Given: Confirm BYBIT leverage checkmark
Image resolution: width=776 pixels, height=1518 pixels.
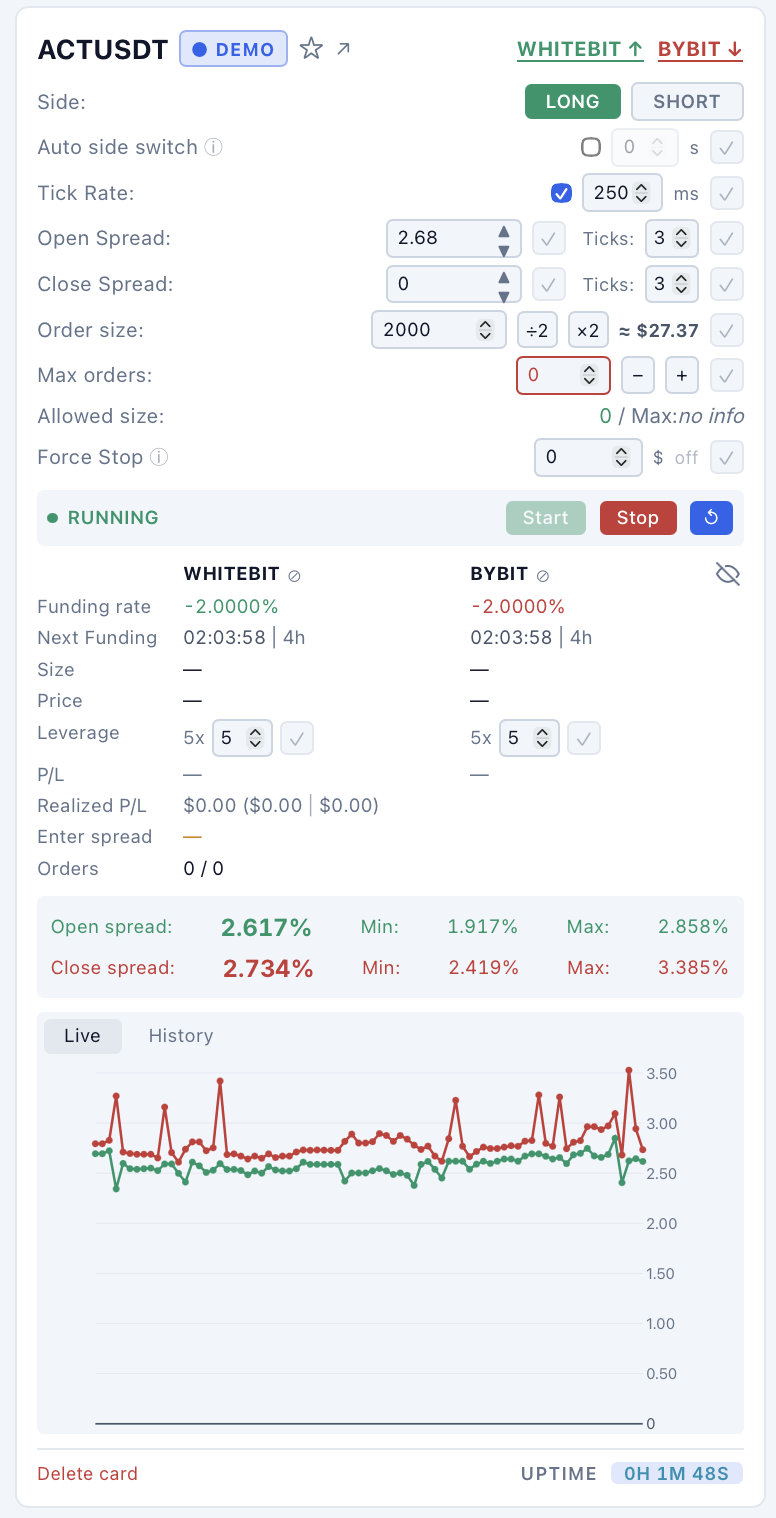Looking at the screenshot, I should [584, 738].
